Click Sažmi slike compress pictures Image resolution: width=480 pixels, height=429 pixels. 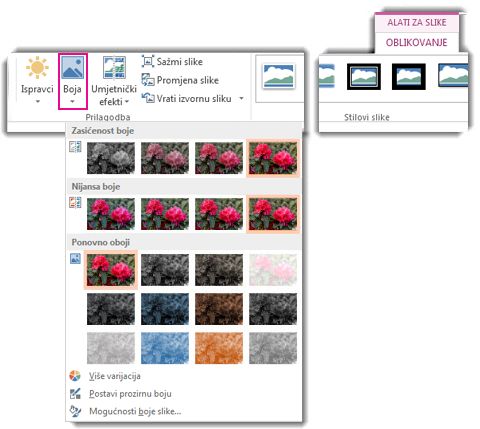[172, 62]
